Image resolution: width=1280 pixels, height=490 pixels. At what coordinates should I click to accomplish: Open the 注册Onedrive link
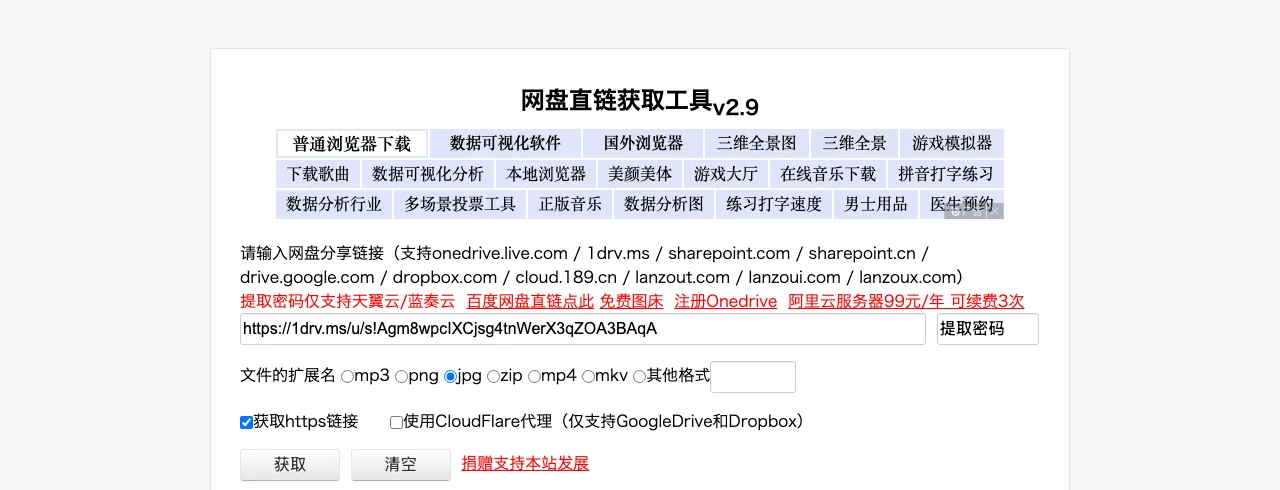(x=725, y=301)
